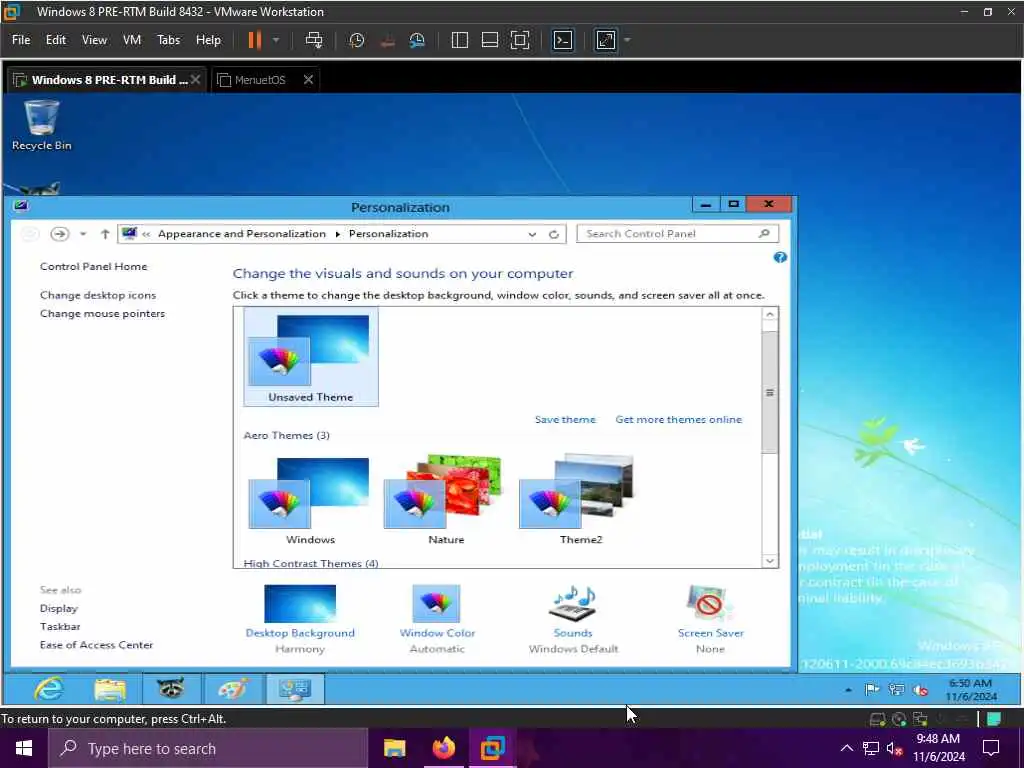The image size is (1024, 768).
Task: Expand the address bar history dropdown
Action: click(x=532, y=234)
